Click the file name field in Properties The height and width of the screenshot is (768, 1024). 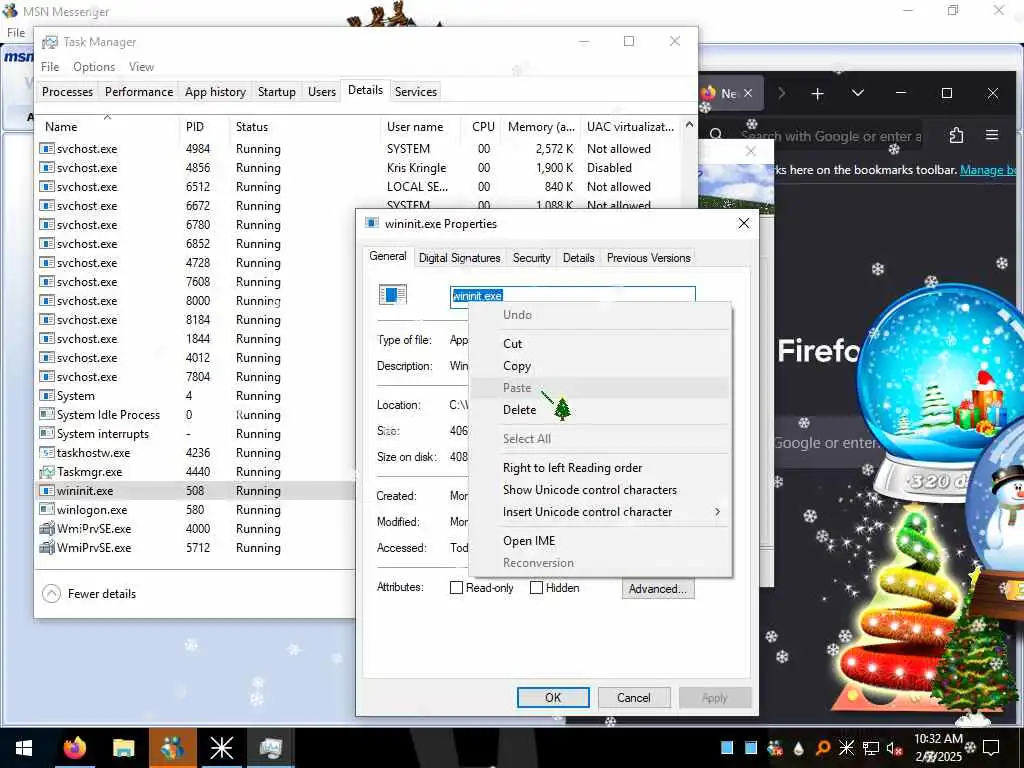[573, 295]
